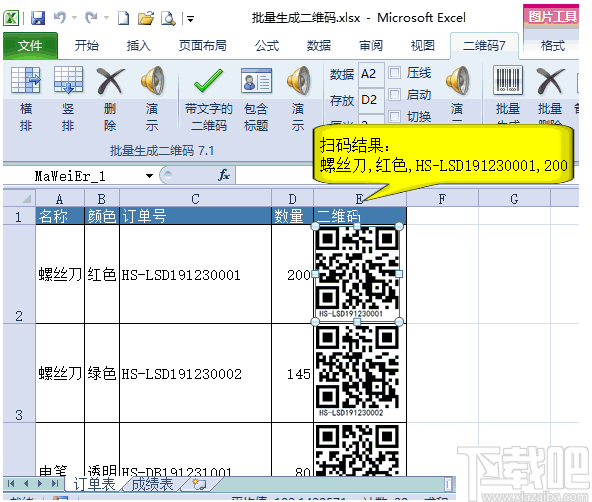
Task: Click the 批量 barcode generate icon
Action: 508,80
